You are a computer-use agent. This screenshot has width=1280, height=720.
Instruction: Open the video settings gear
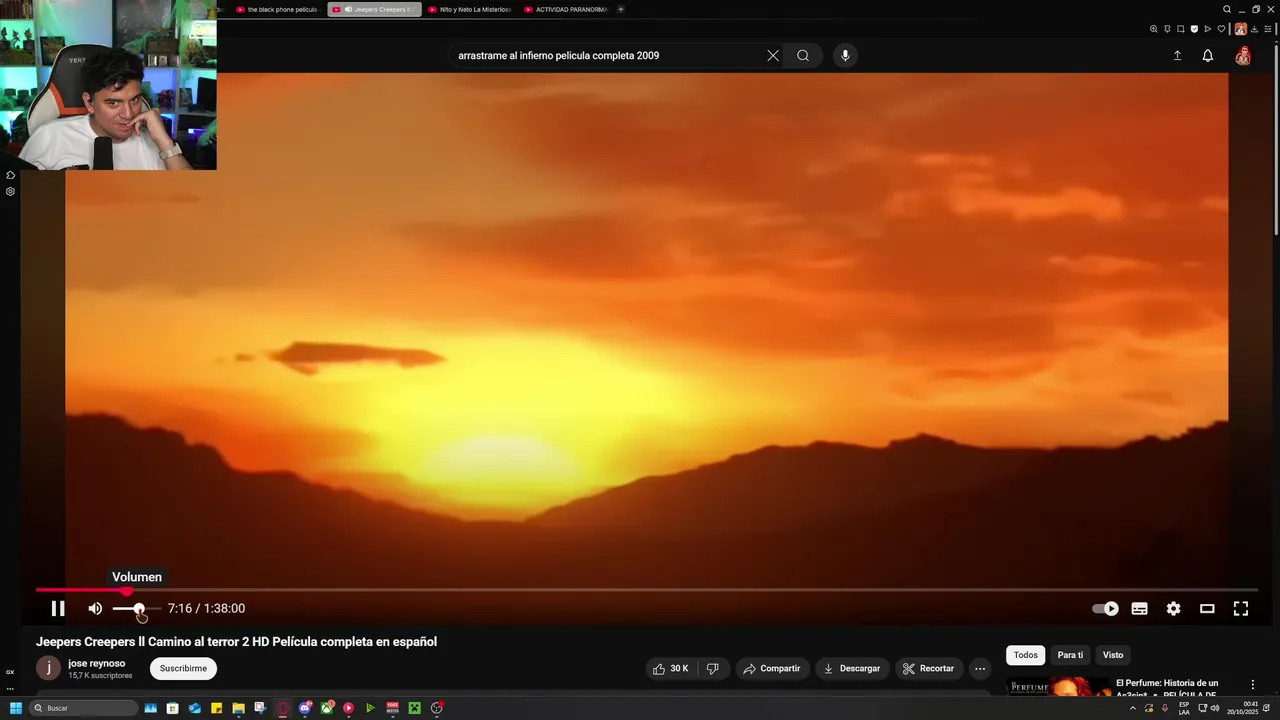[x=1173, y=608]
